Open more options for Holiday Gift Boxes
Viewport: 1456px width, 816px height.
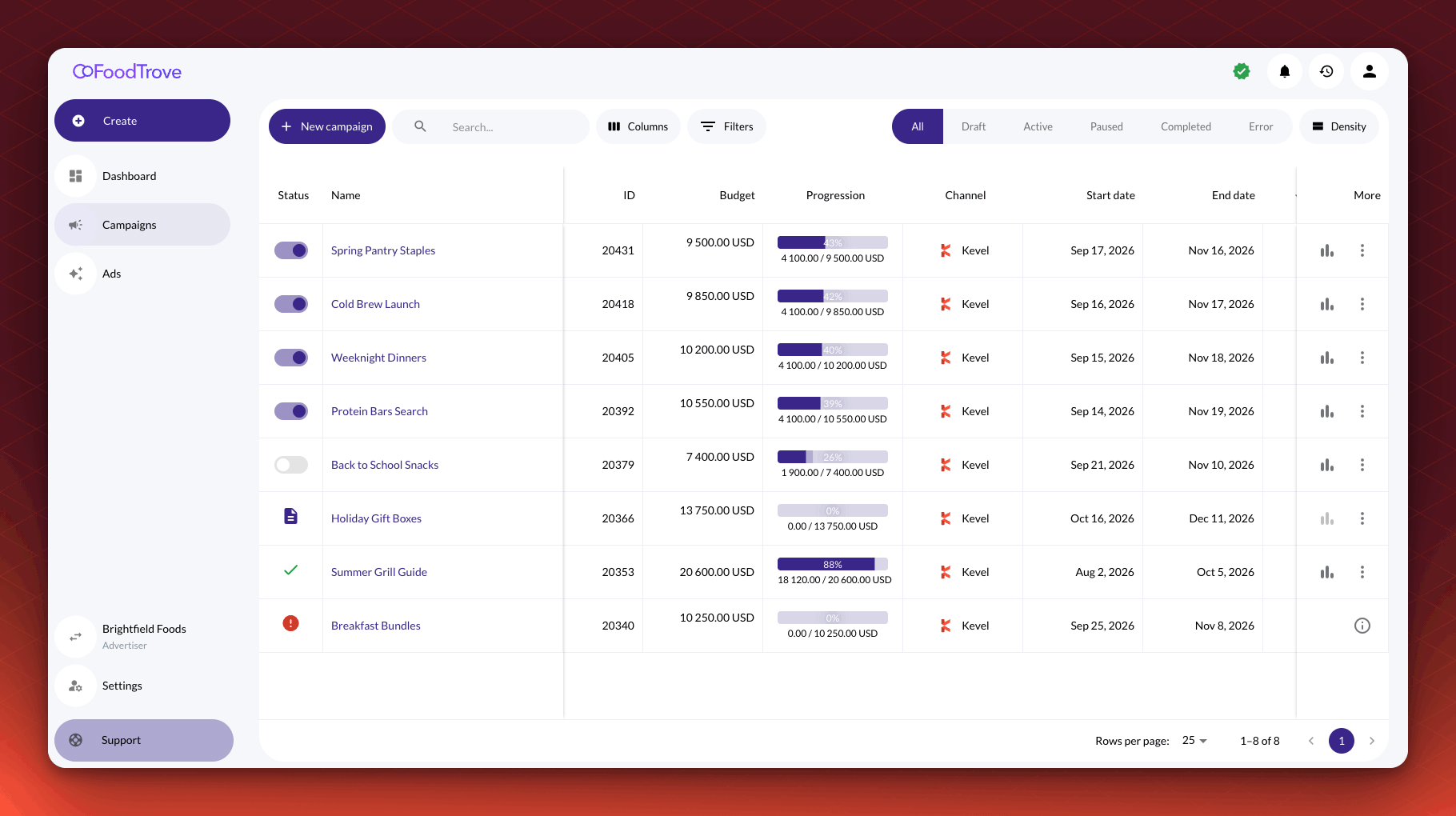pos(1362,518)
